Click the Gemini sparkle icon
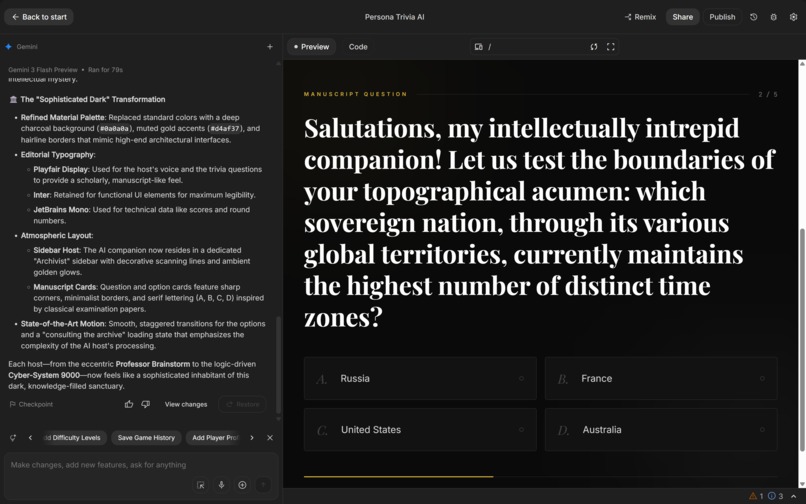 point(9,47)
